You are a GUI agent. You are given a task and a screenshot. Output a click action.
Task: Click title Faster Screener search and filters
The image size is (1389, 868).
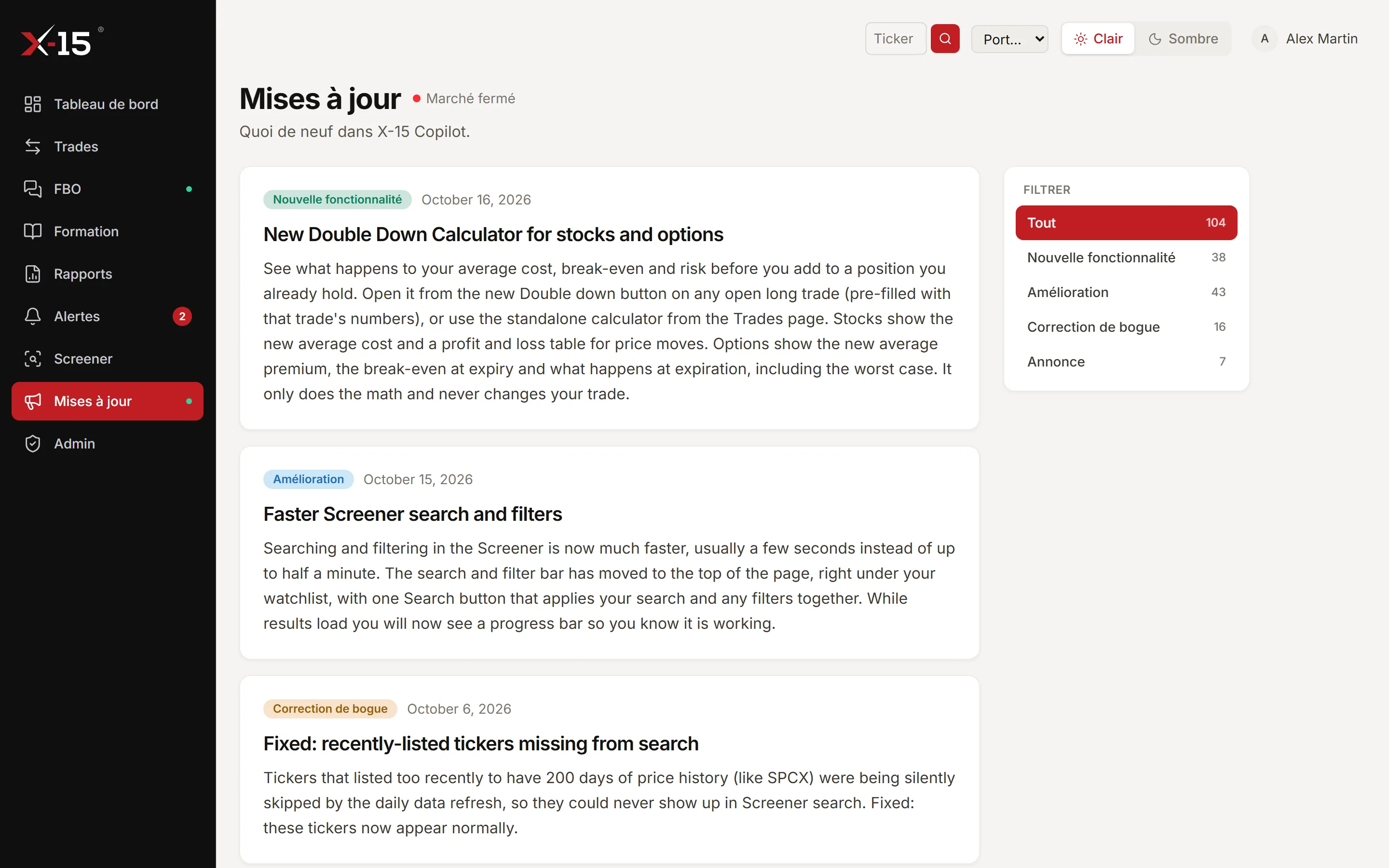413,514
